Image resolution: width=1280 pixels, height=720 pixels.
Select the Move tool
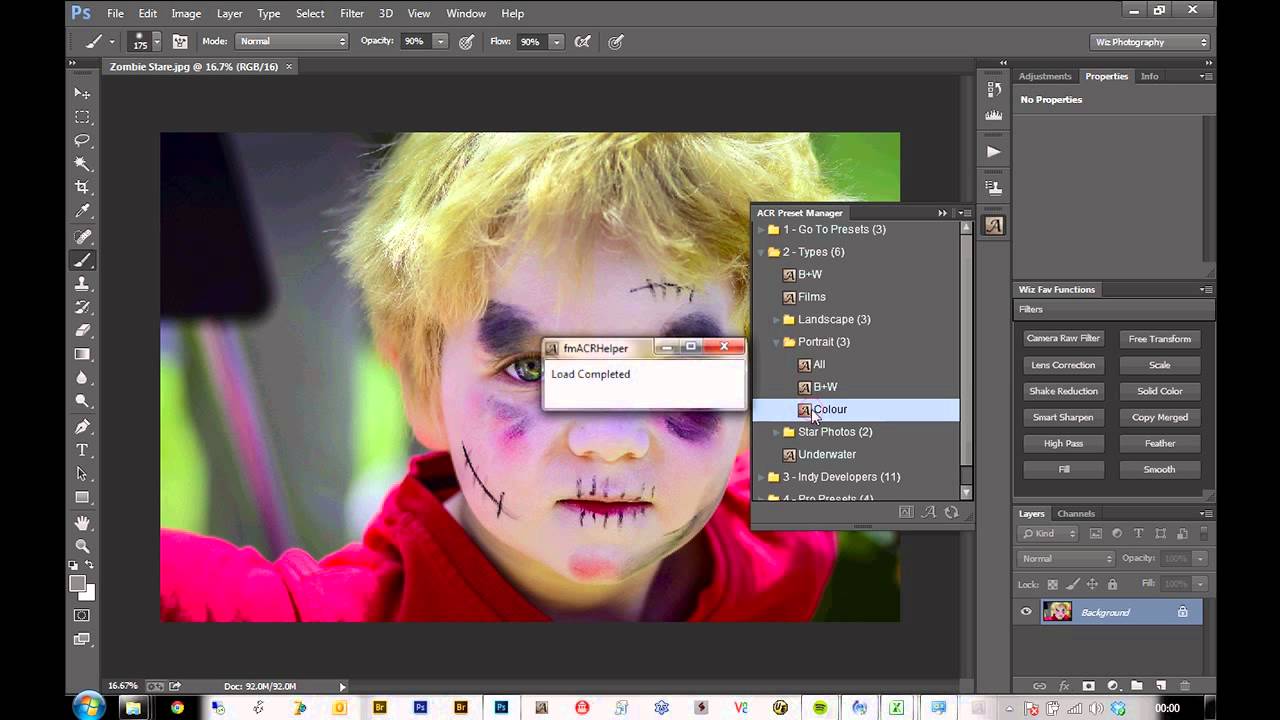82,93
